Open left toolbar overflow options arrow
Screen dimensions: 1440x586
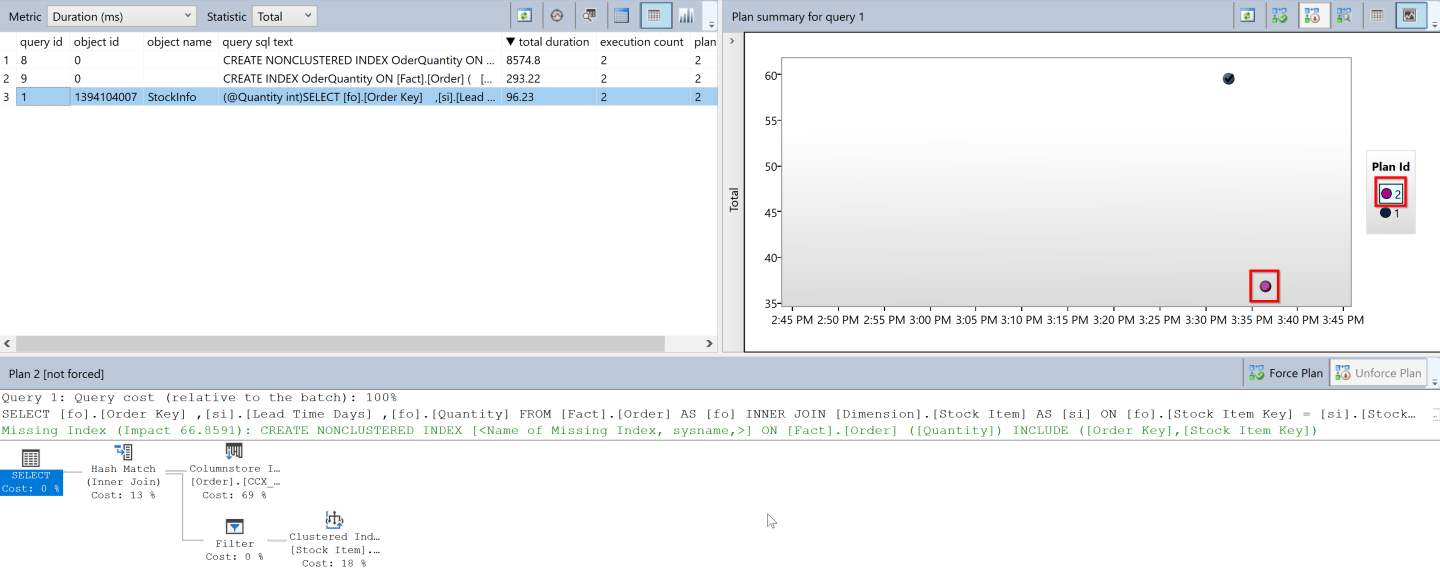pos(711,22)
